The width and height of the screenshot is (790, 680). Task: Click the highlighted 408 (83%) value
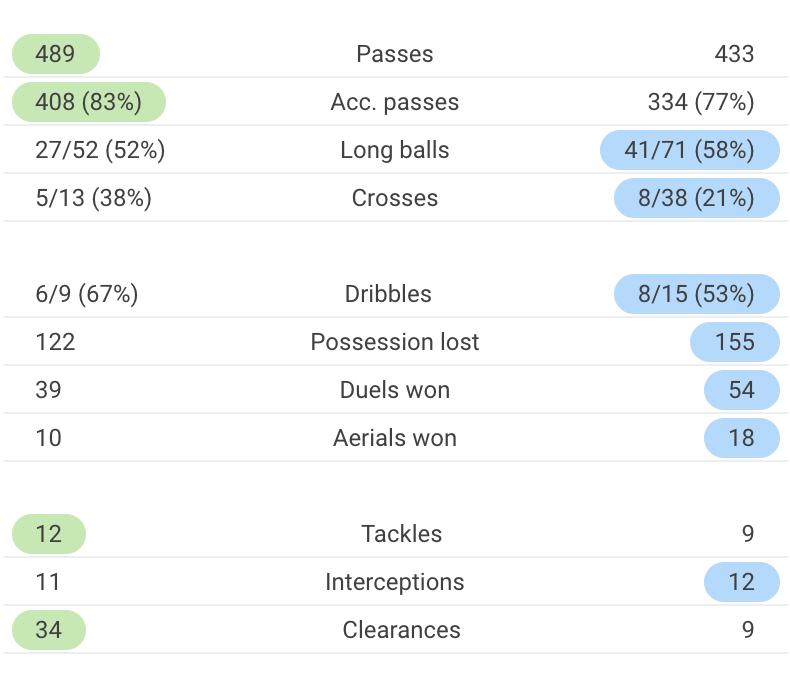(88, 102)
